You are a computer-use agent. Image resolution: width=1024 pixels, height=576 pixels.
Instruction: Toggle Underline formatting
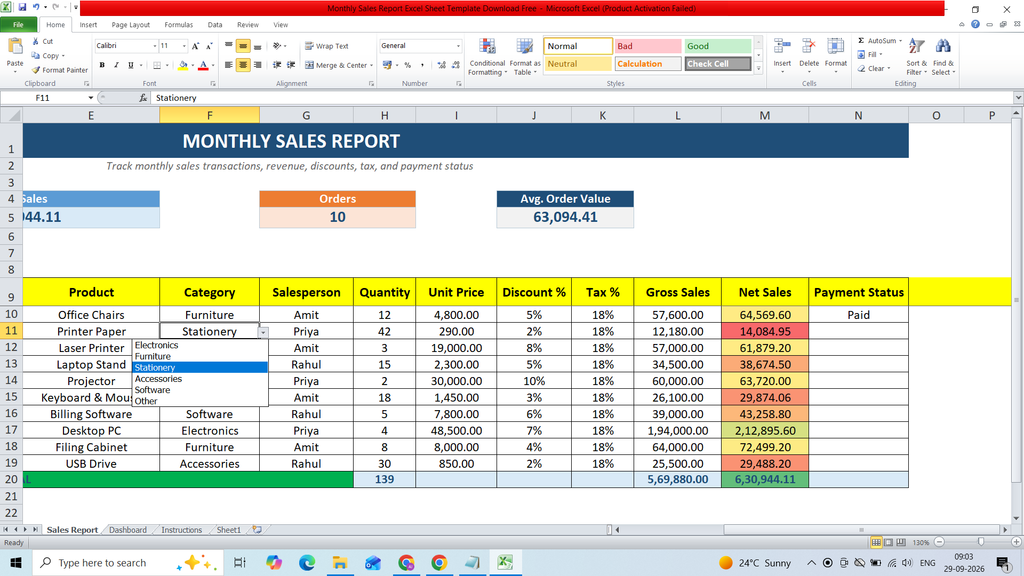131,65
